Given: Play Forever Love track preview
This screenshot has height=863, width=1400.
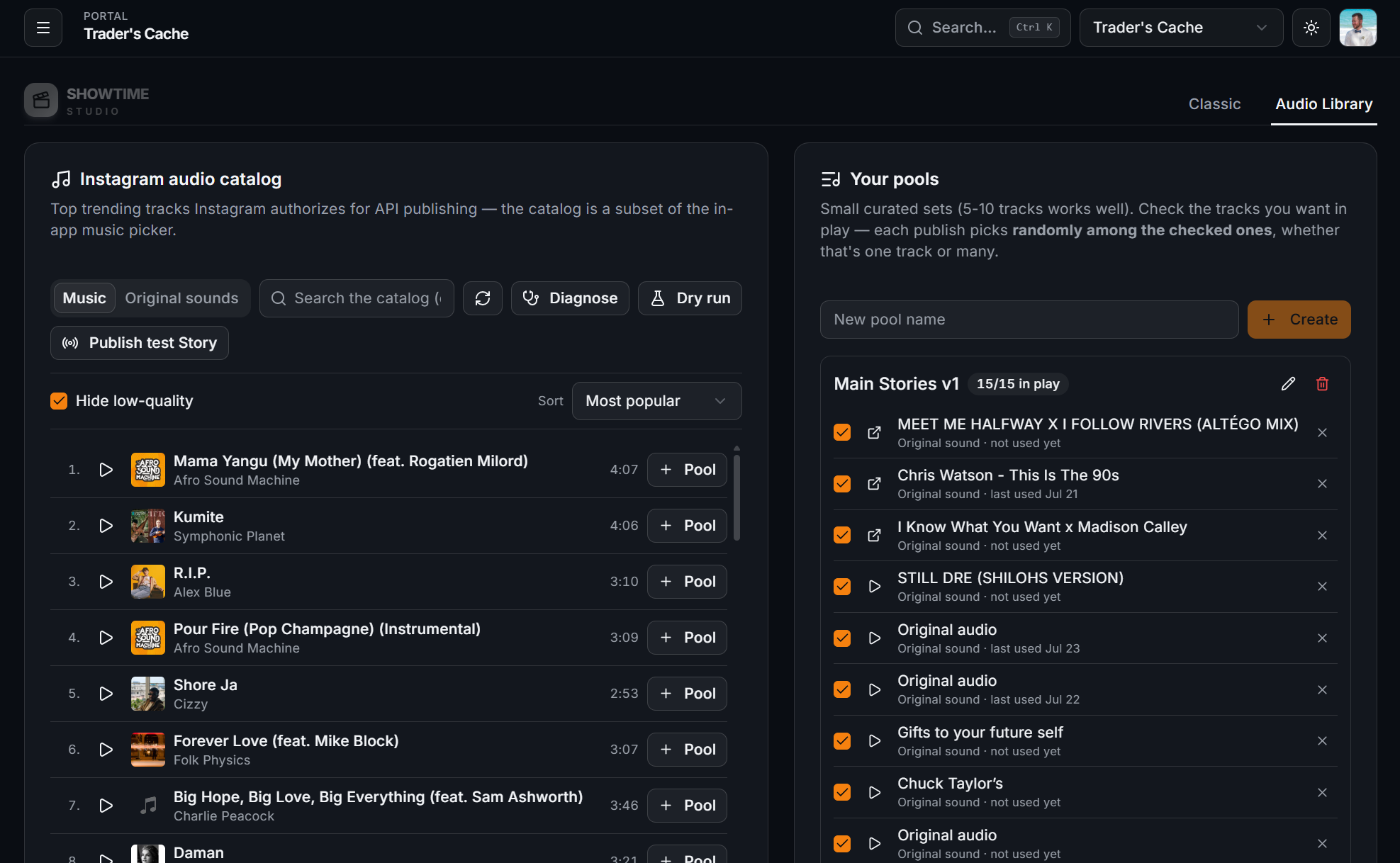Looking at the screenshot, I should pos(106,750).
